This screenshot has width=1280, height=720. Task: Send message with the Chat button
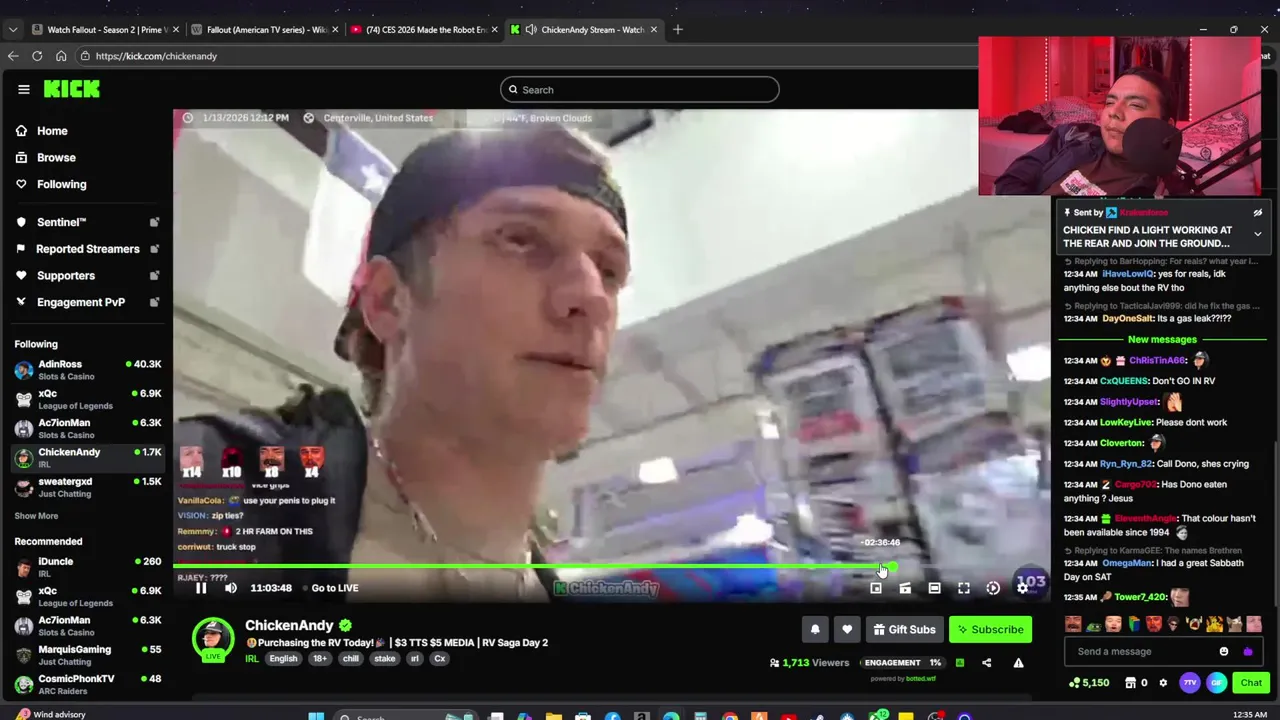[x=1251, y=683]
